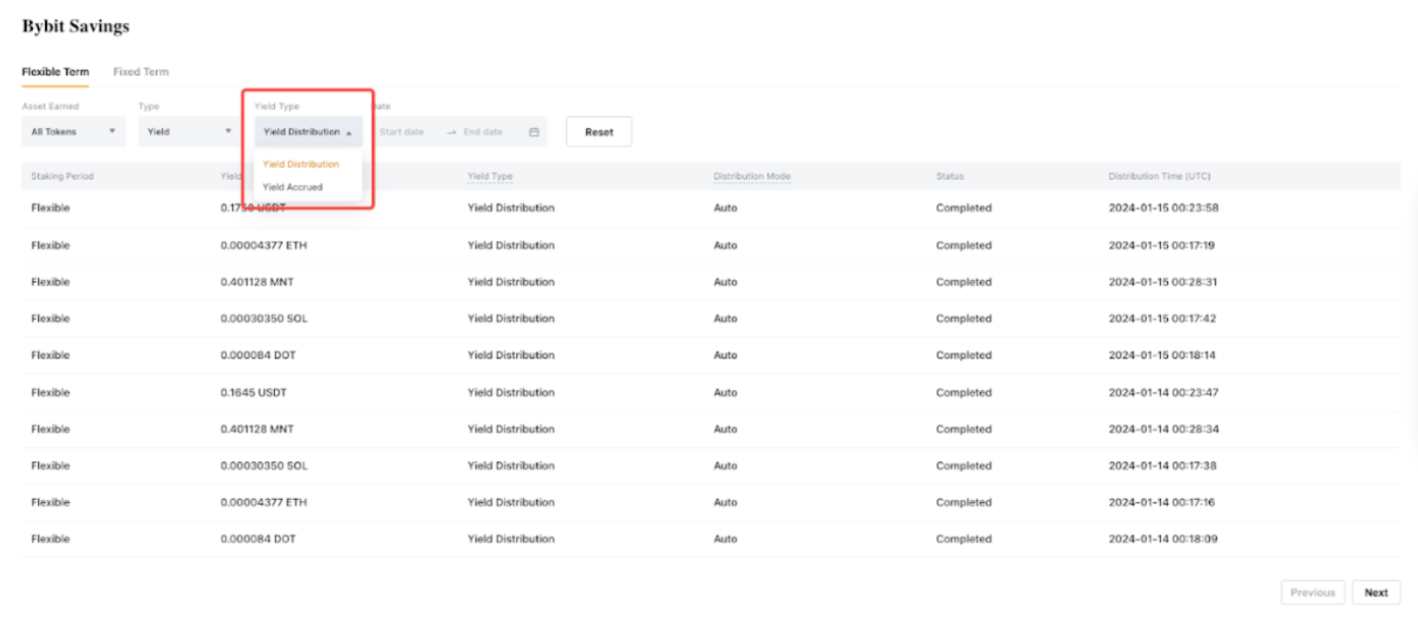The height and width of the screenshot is (620, 1418).
Task: Go to the Next page
Action: coord(1376,592)
